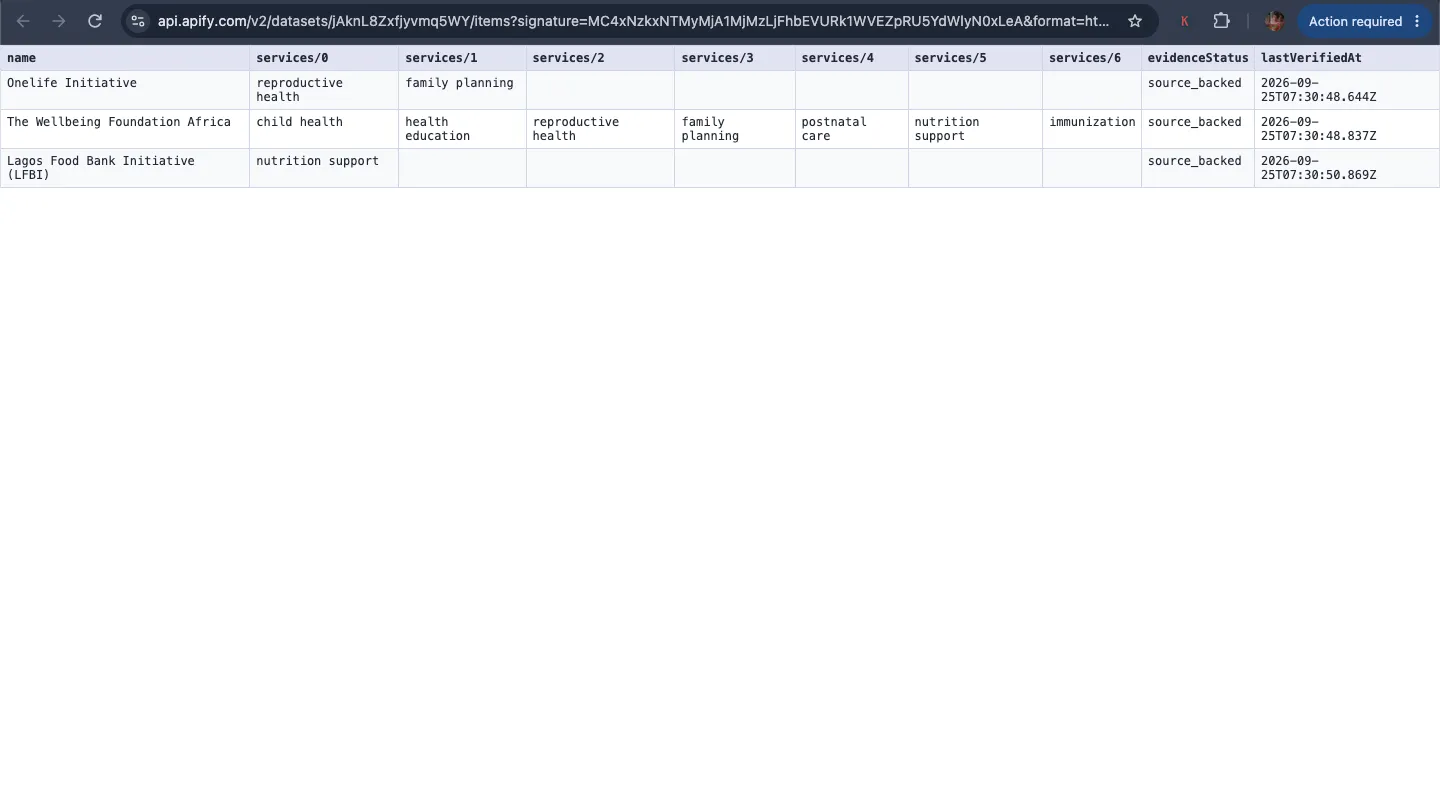View site information icon in address bar

coord(138,21)
